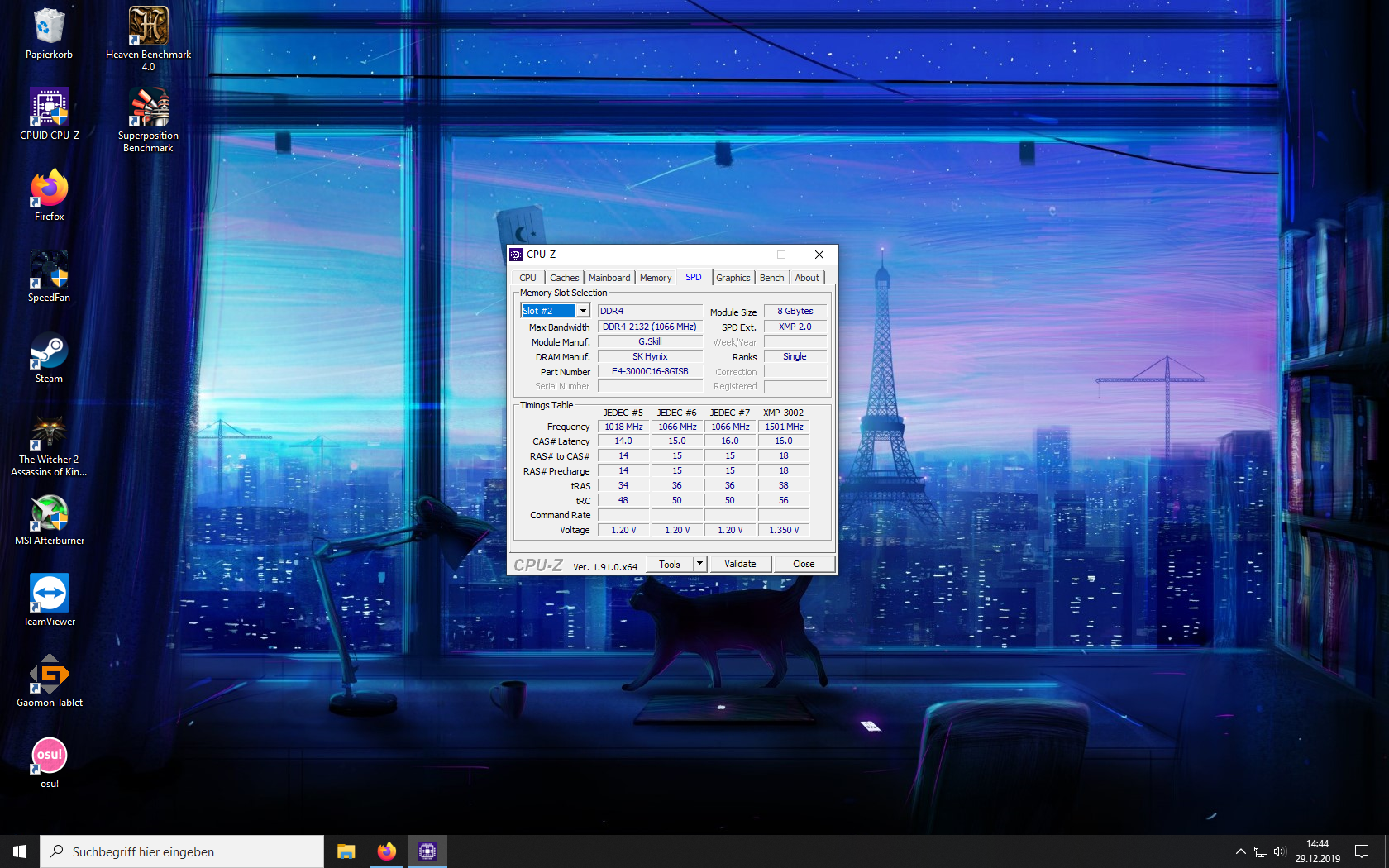
Task: Click the XMP-3002 tRAS value 38
Action: tap(784, 486)
